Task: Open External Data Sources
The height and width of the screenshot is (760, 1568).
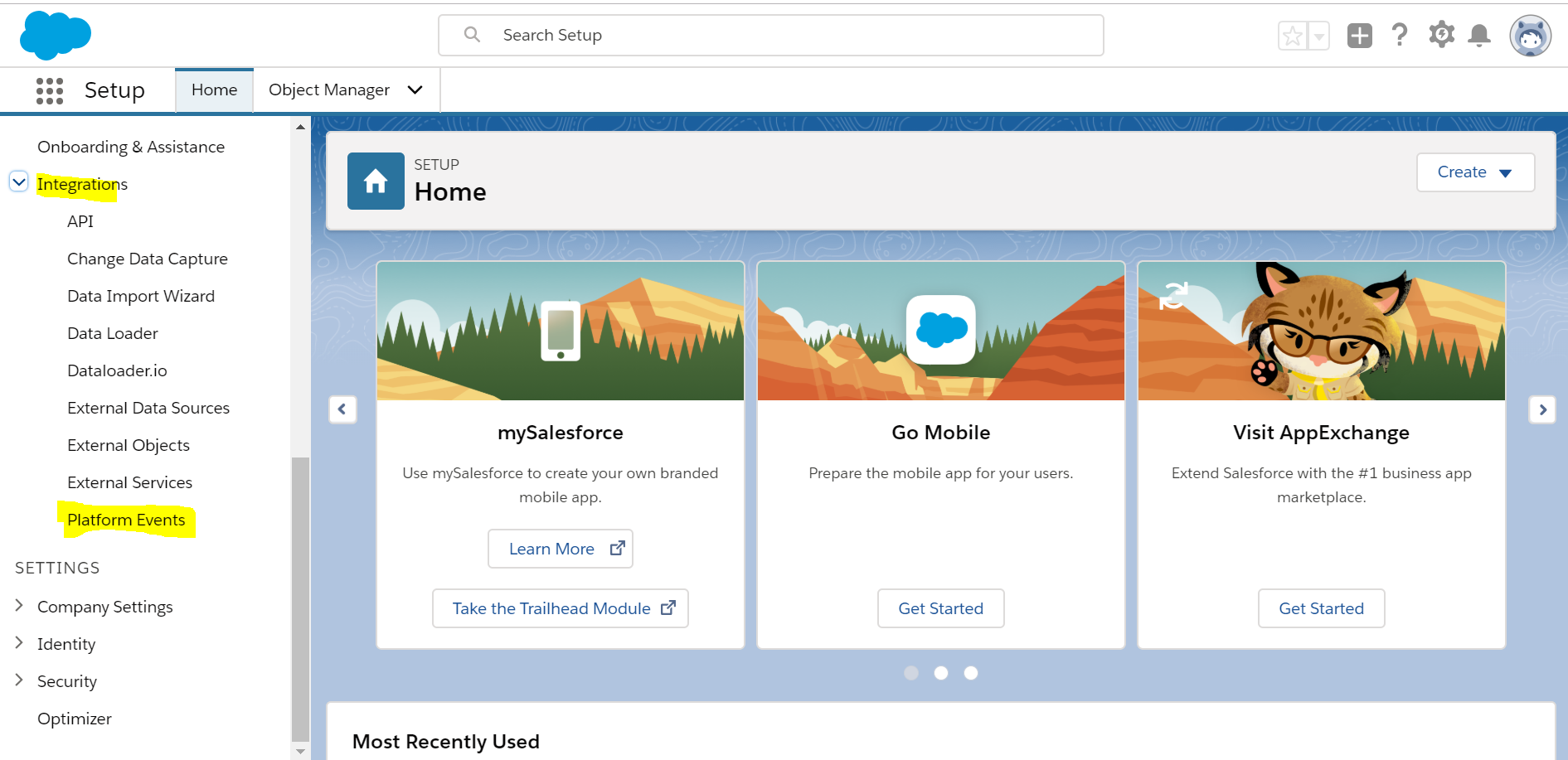Action: (148, 408)
